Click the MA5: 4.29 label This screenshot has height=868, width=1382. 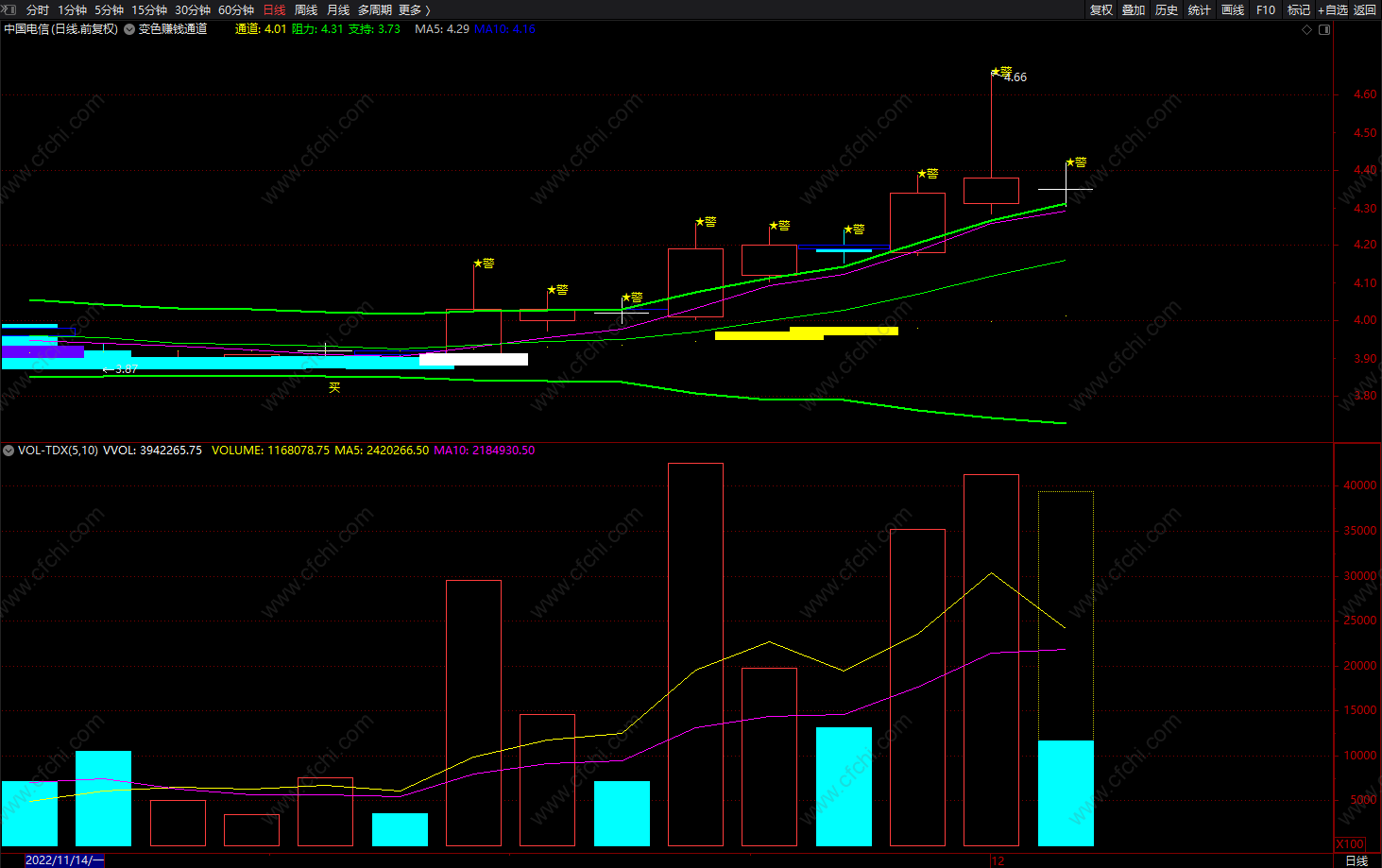(442, 29)
